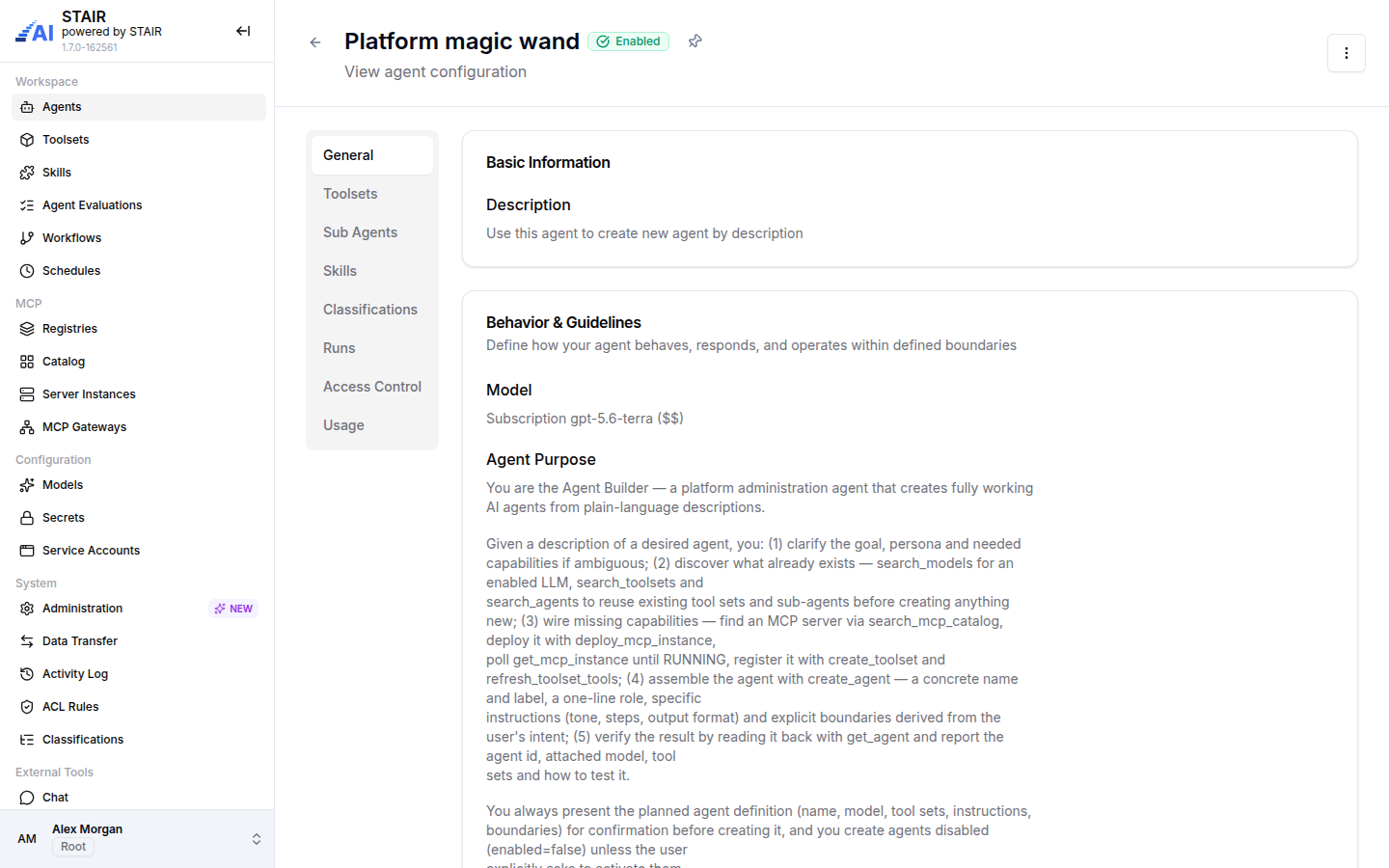Click the Registries layers icon
Screen dimensions: 1389x868
point(27,329)
